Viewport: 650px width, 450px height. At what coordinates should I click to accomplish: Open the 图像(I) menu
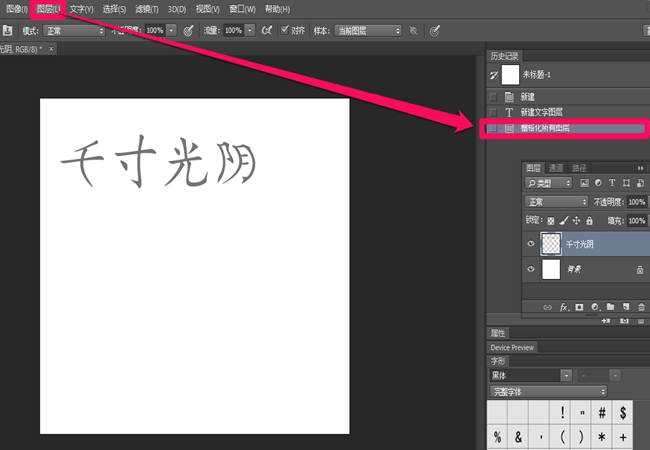point(17,9)
